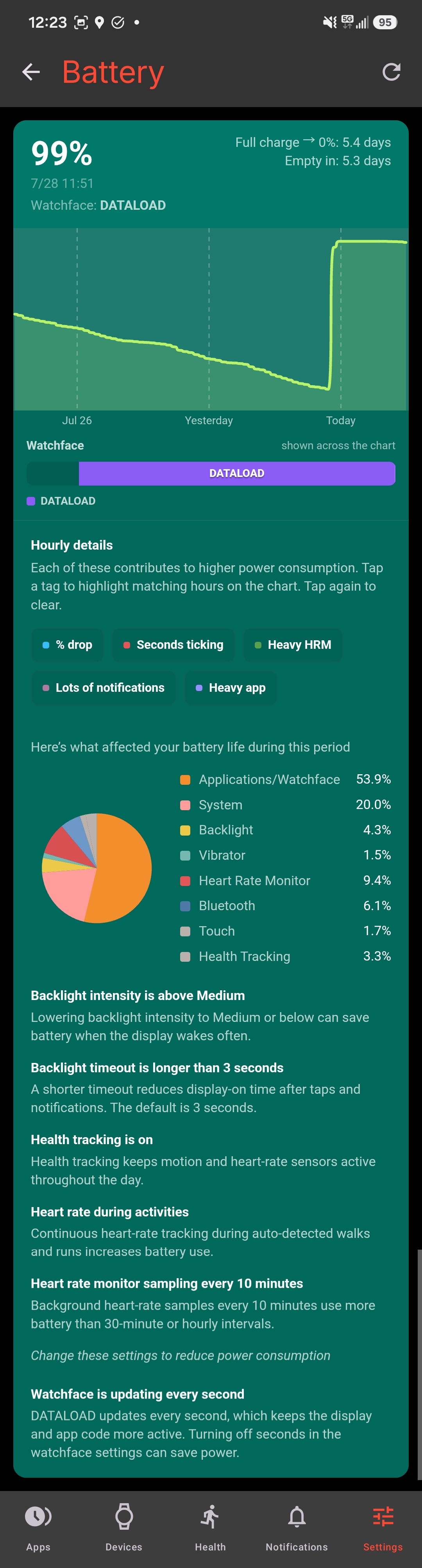The width and height of the screenshot is (422, 1568).
Task: Open the Health running figure icon
Action: pos(210,1516)
